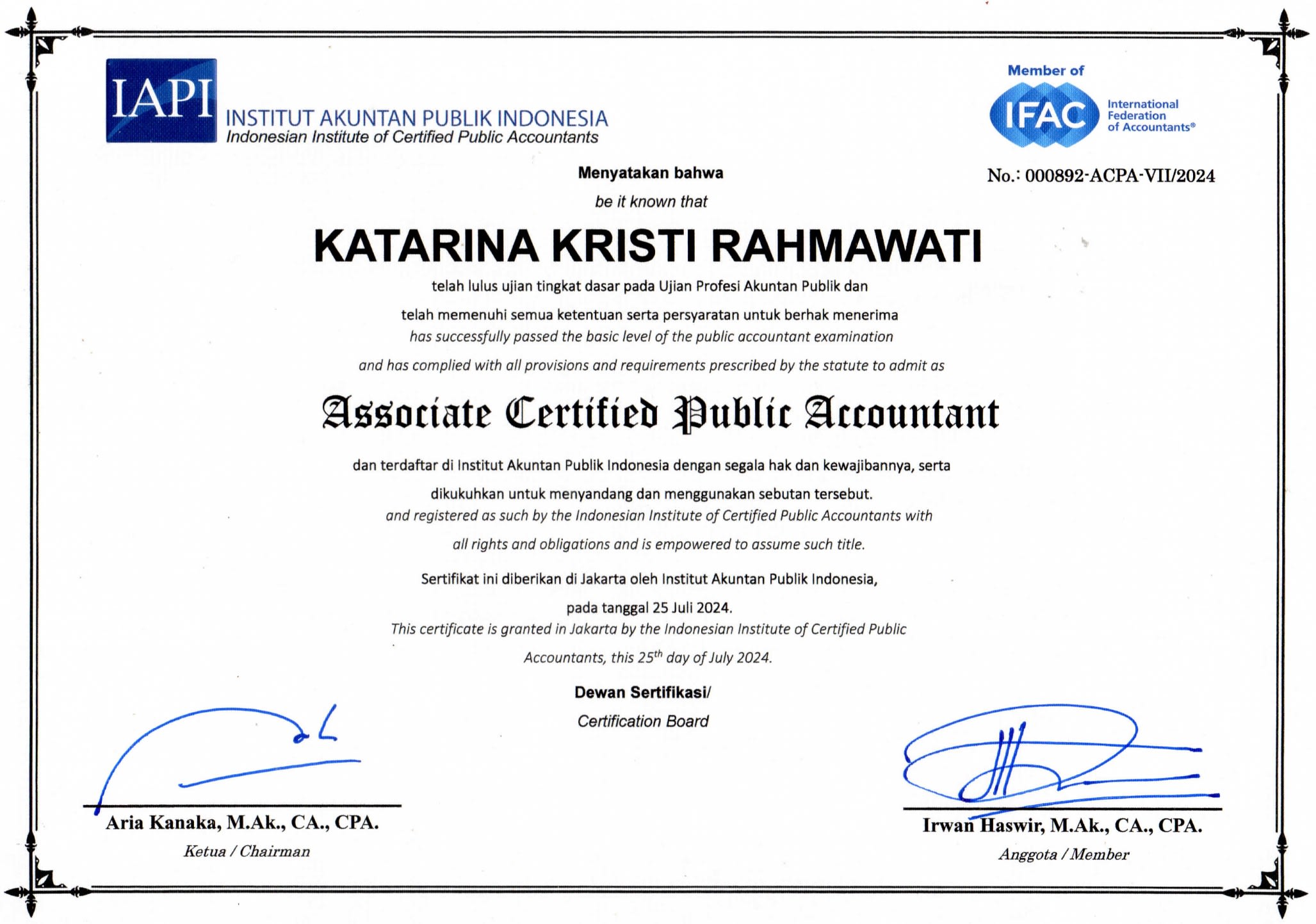Screen dimensions: 1316x924
Task: Click 'Indonesian Institute of Certified Public Accountants' subtitle
Action: coord(412,137)
